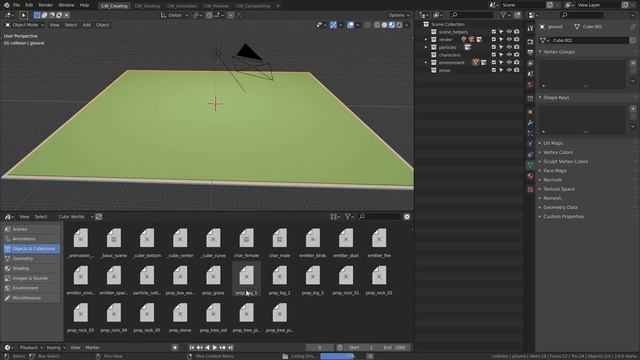Open the Material properties tab
Viewport: 640px width, 360px height.
530,176
